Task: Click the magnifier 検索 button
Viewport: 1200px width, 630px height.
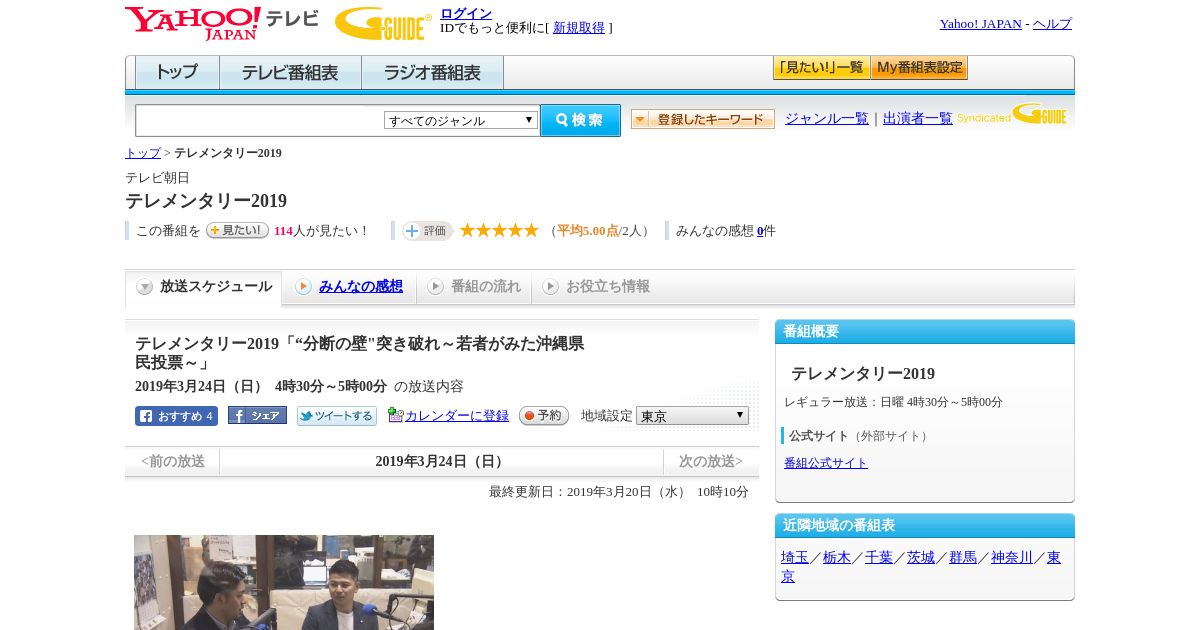Action: (x=580, y=120)
